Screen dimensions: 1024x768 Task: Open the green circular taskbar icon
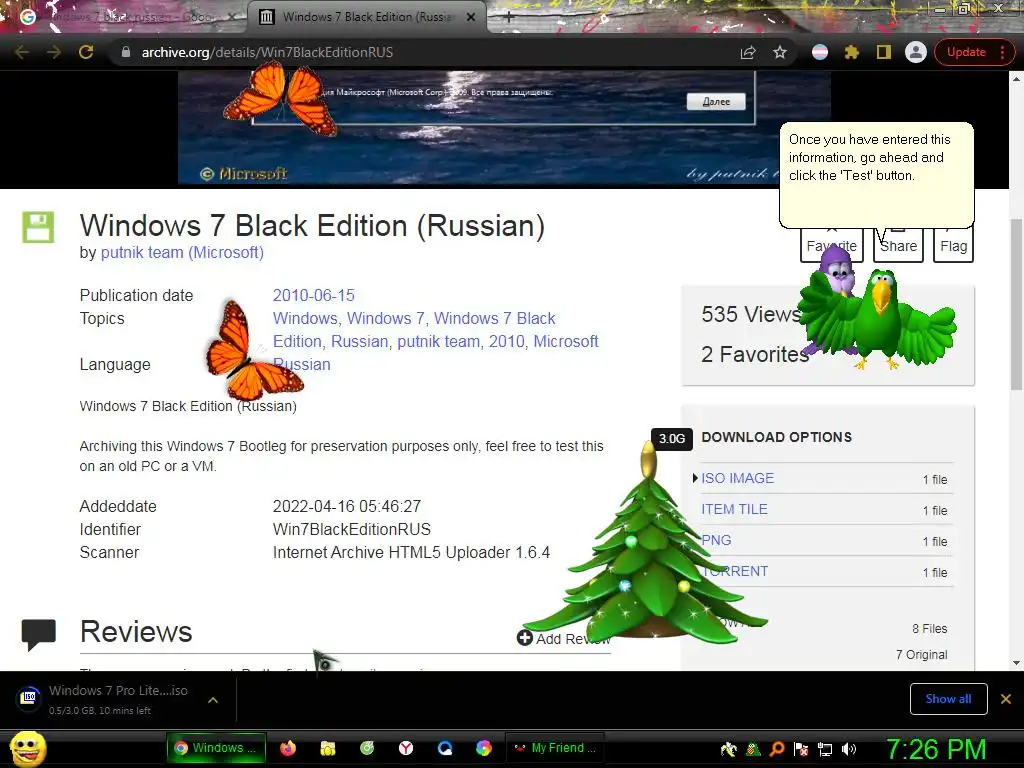[367, 748]
